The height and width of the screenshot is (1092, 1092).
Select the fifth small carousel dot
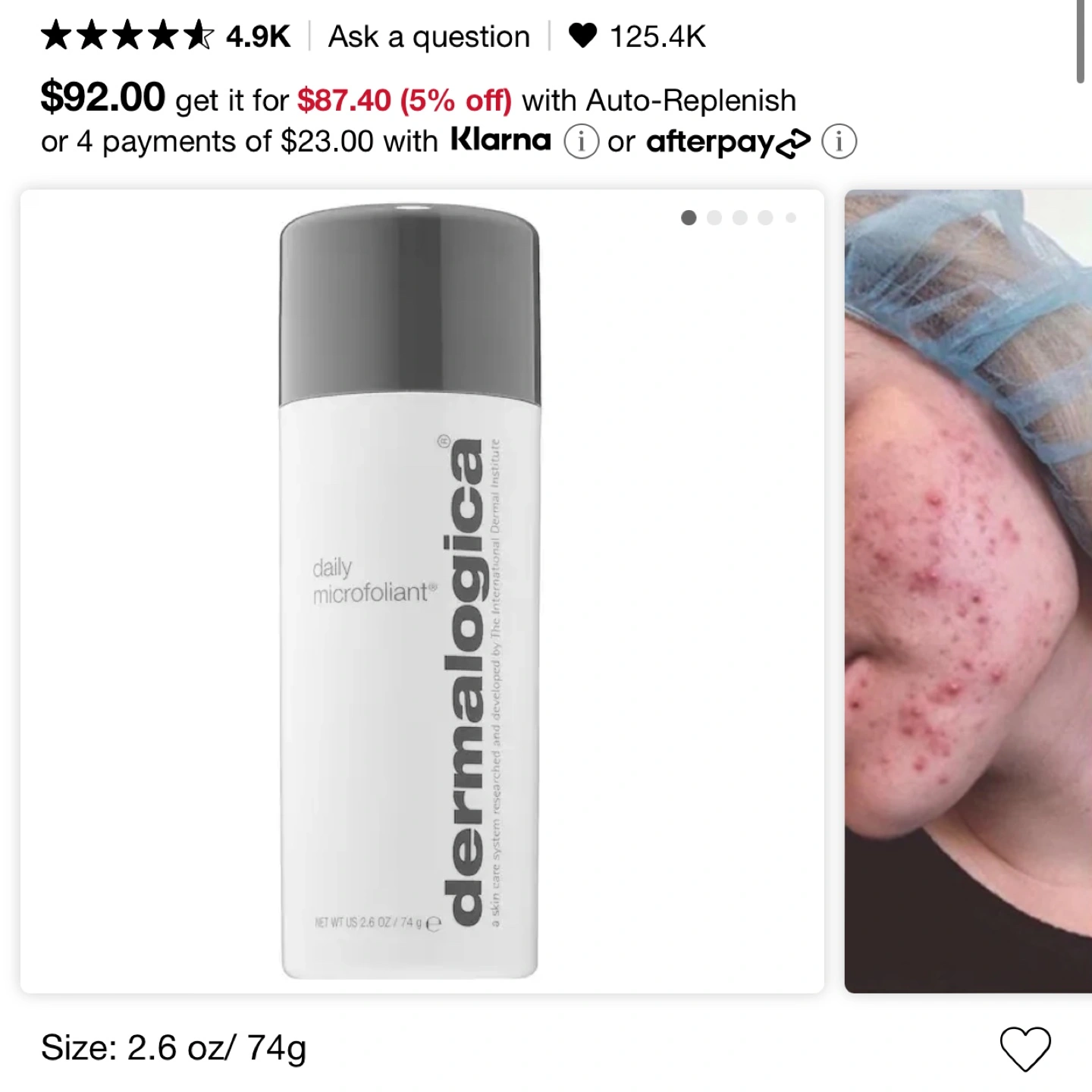[x=791, y=218]
